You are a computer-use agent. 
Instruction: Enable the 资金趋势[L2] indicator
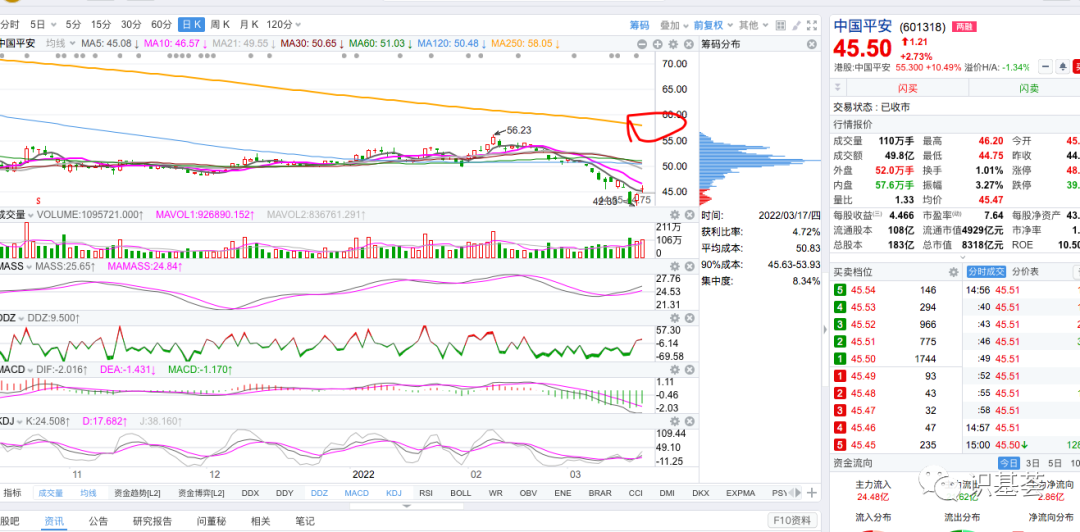(138, 493)
